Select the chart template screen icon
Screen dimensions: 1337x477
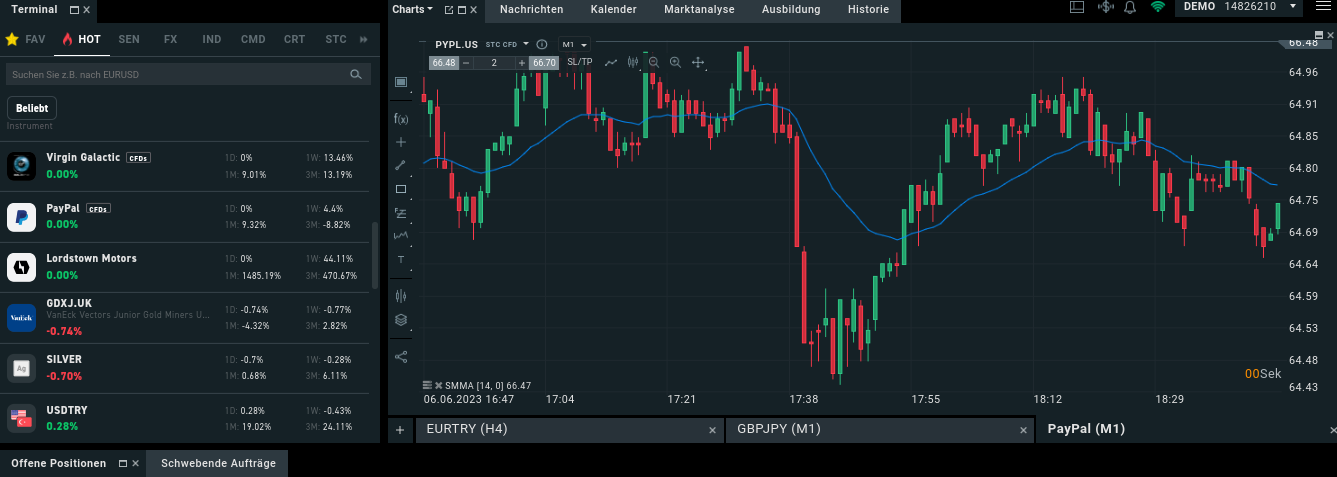click(401, 82)
